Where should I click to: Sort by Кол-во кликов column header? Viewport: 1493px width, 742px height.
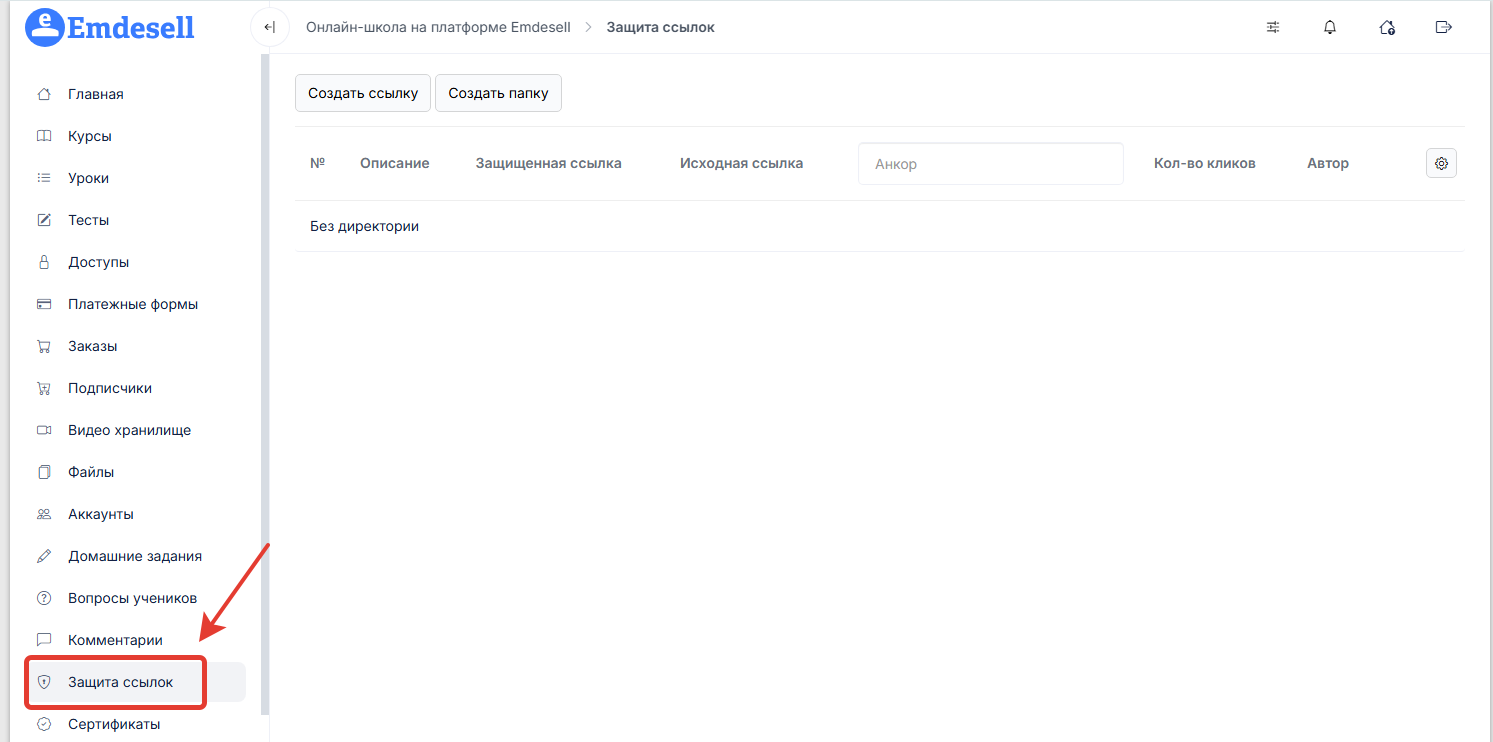tap(1204, 163)
